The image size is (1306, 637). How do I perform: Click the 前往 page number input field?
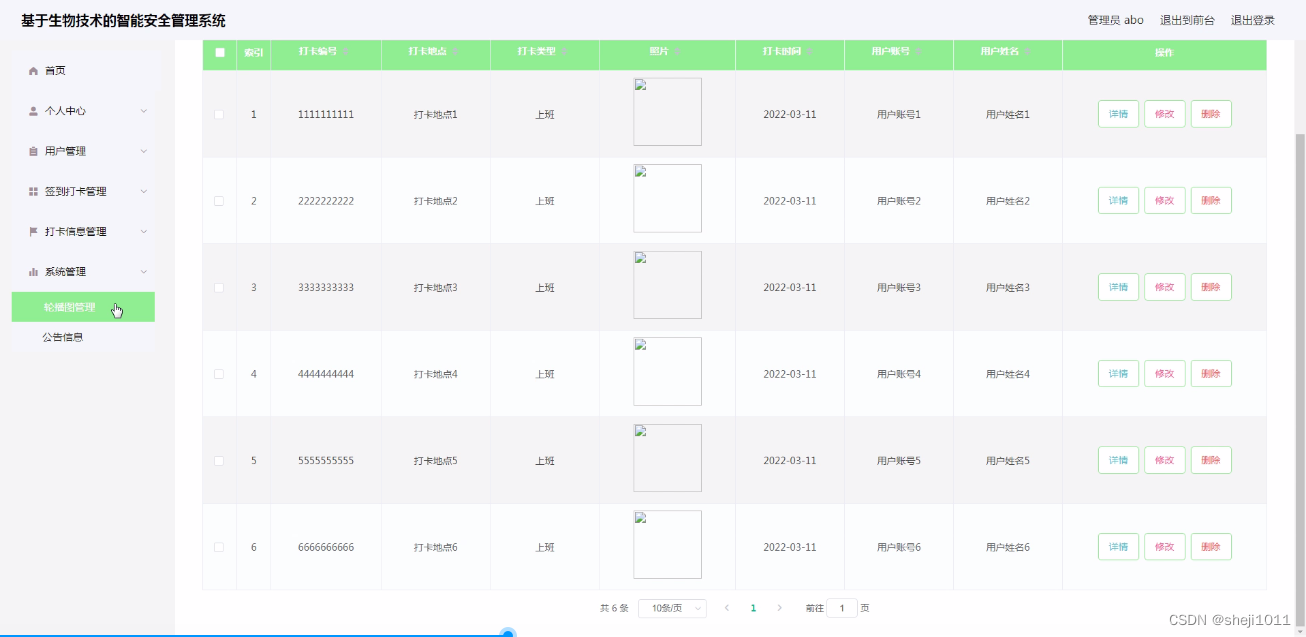click(841, 607)
